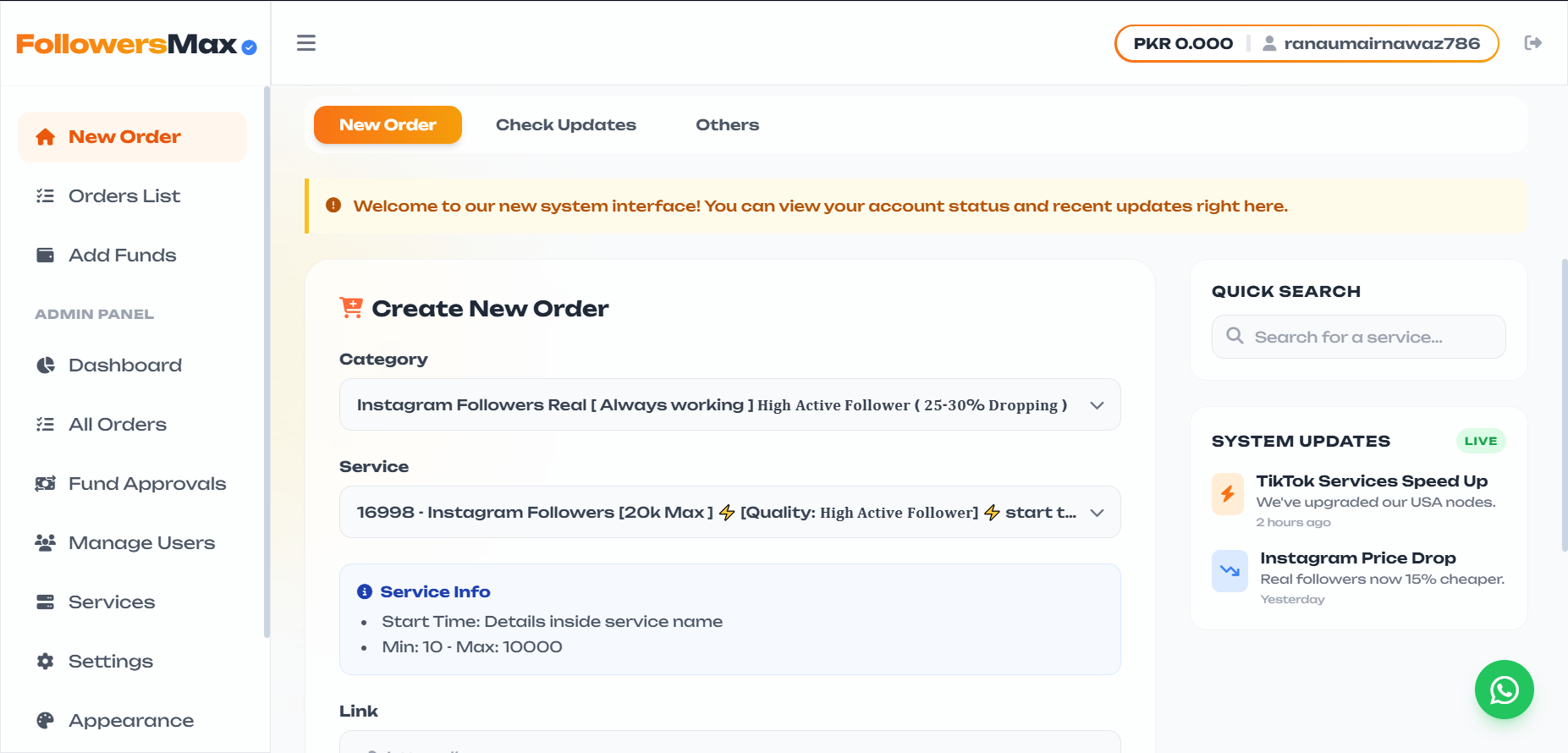Screen dimensions: 1568x753
Task: Open the Service dropdown list
Action: (729, 512)
